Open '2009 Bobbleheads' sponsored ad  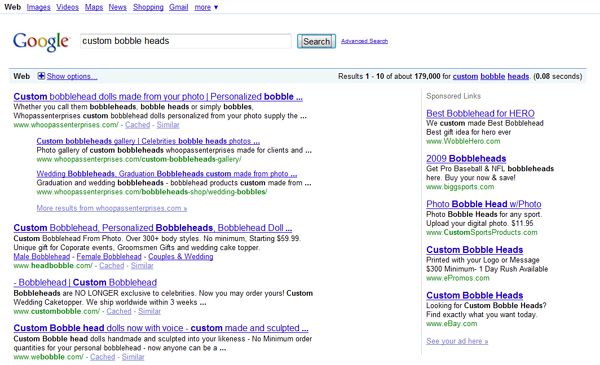pos(466,158)
